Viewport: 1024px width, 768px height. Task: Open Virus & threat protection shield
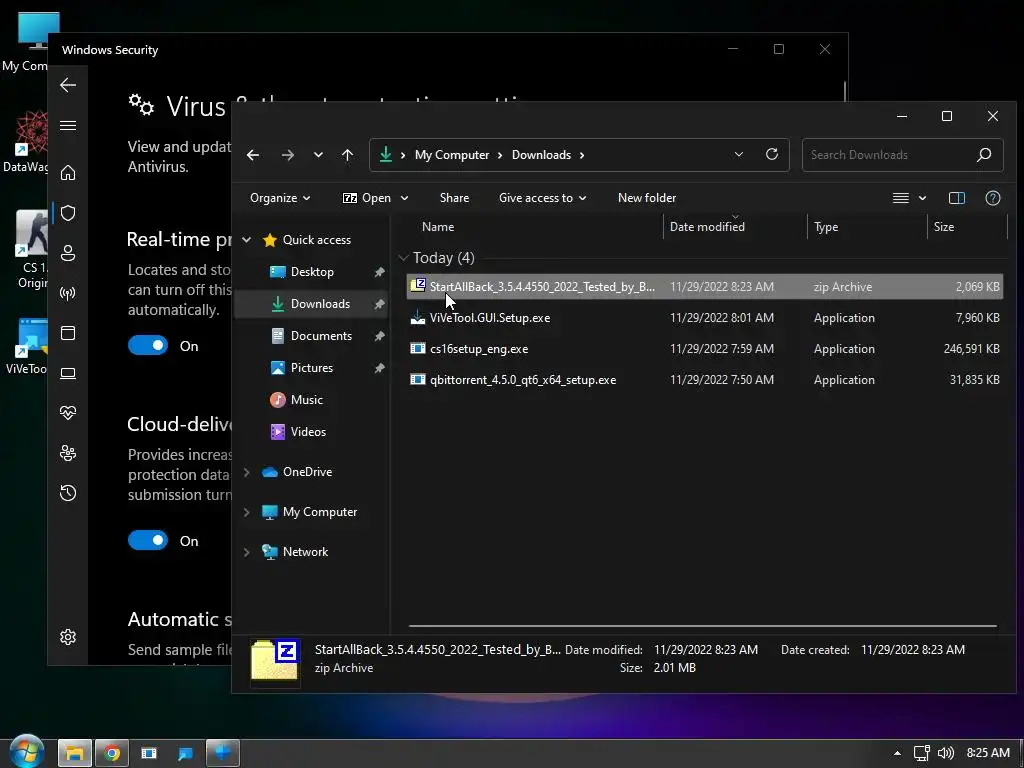tap(68, 213)
